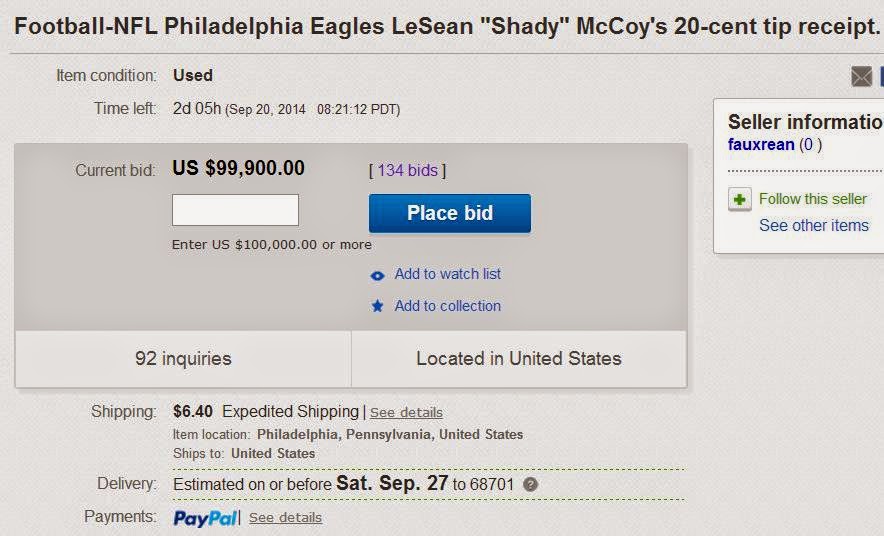
Task: Click the Follow this seller text
Action: pos(812,199)
